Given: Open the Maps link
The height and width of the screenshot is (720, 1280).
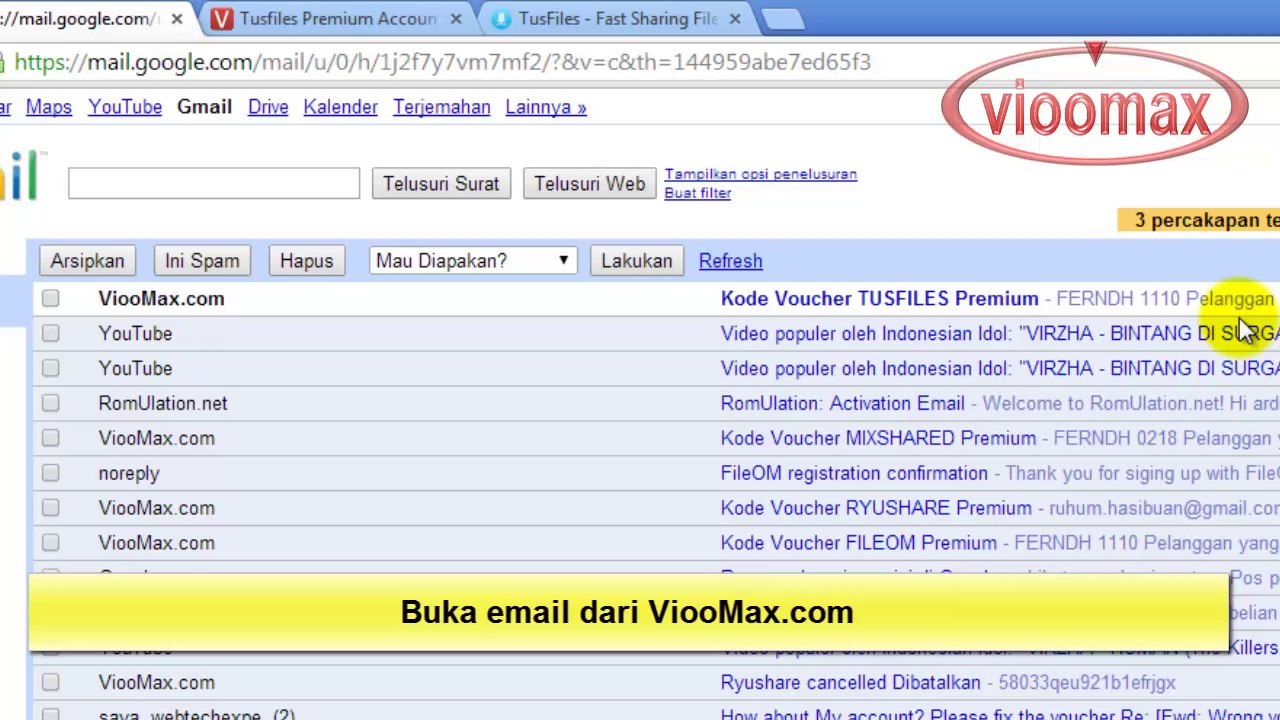Looking at the screenshot, I should click(x=49, y=107).
